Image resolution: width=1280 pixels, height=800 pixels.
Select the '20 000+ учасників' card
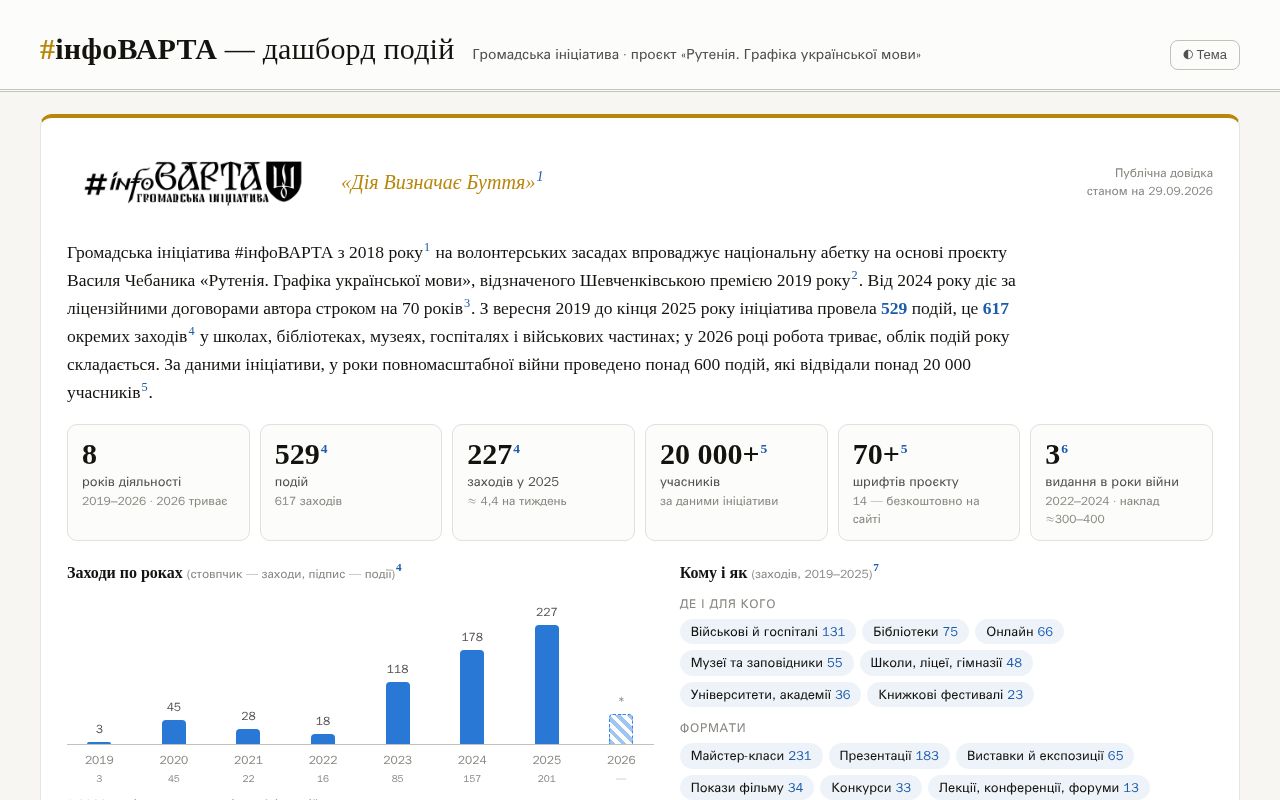(x=736, y=482)
